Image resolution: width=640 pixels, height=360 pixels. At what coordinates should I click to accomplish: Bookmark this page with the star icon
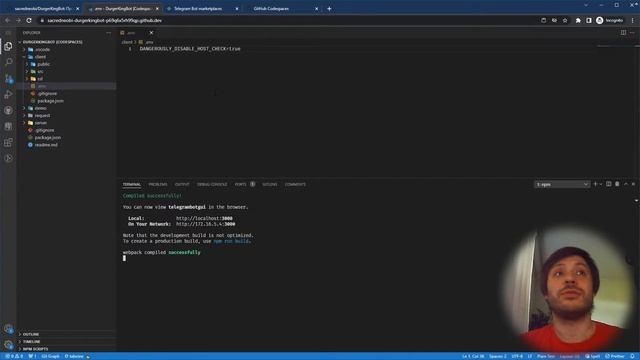[x=565, y=20]
